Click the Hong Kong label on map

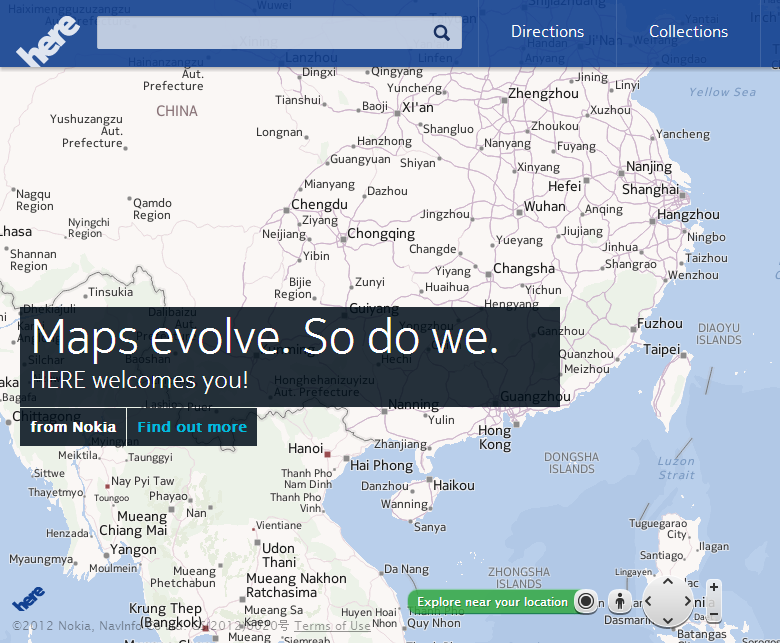(x=494, y=438)
